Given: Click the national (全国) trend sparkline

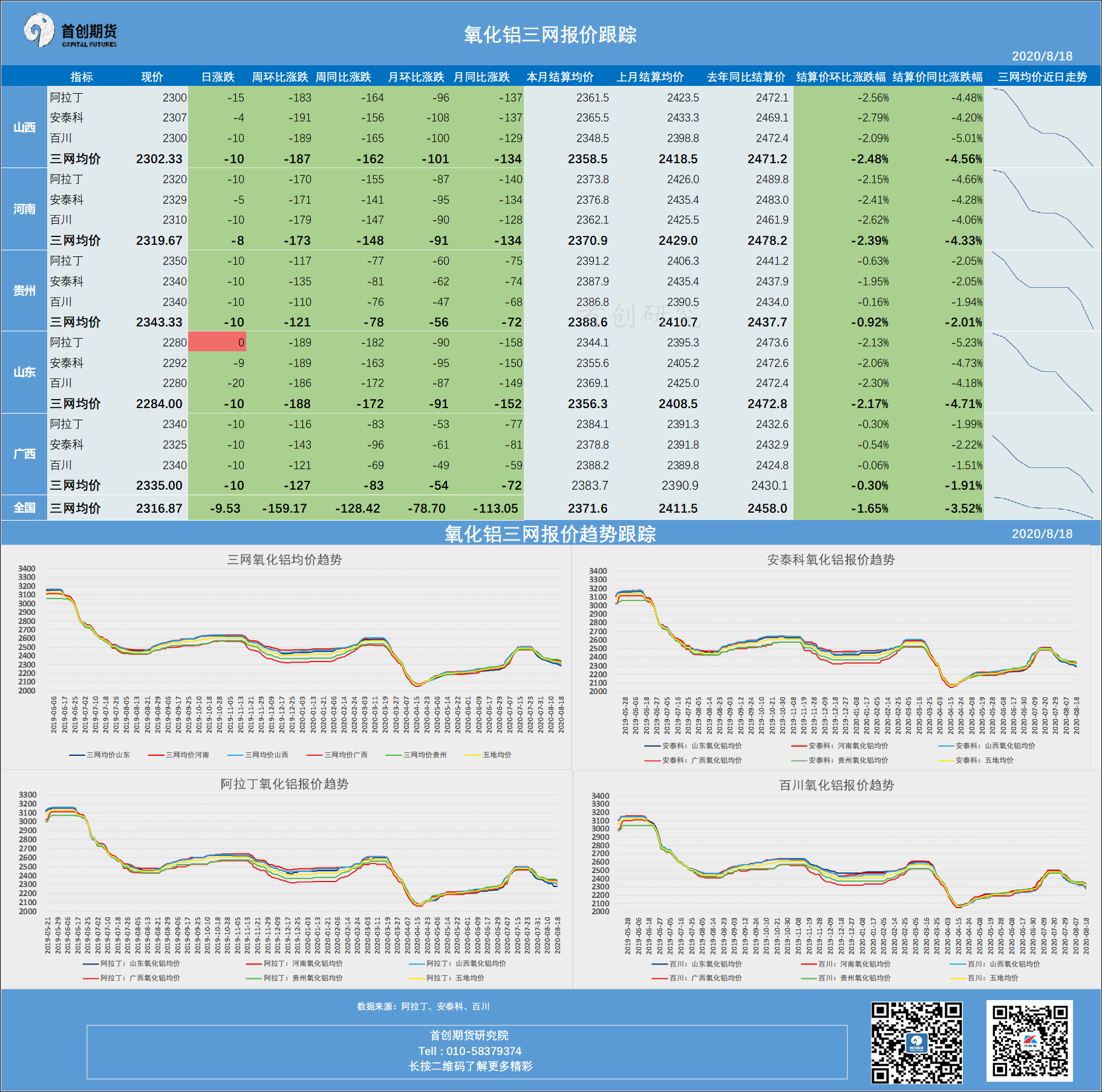Looking at the screenshot, I should 1042,507.
